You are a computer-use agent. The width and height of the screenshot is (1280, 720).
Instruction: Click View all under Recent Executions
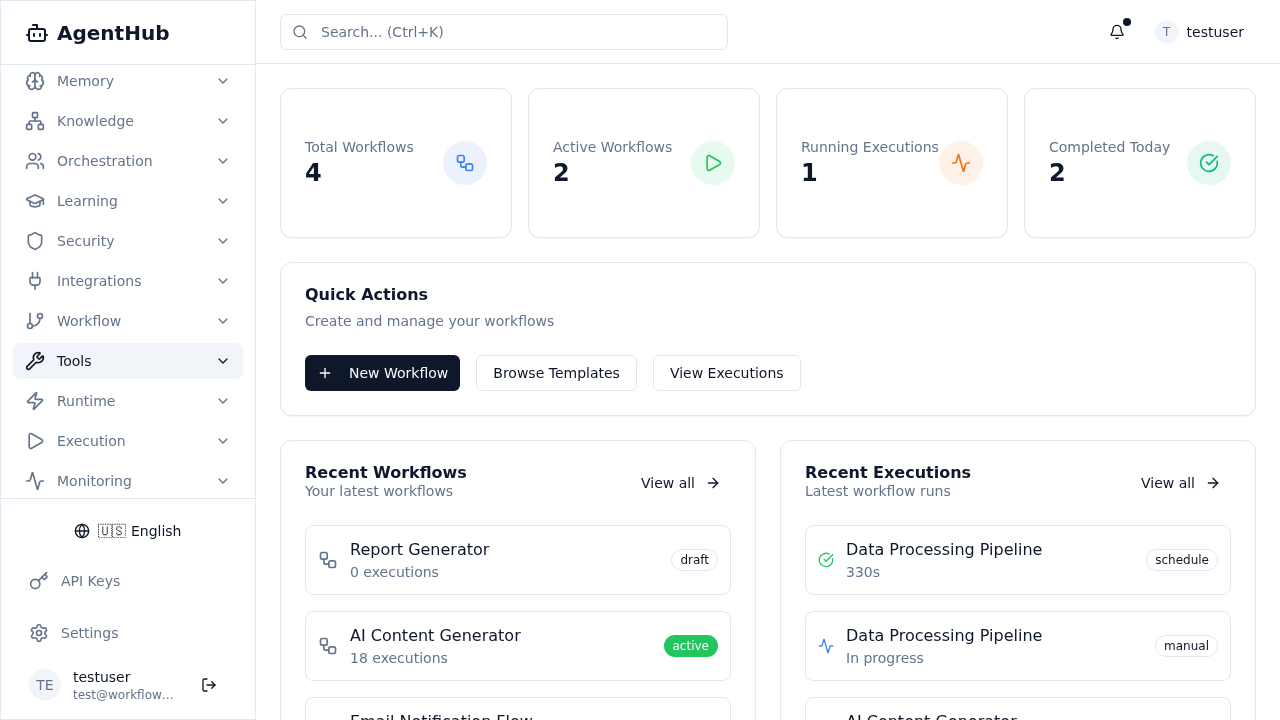pos(1179,483)
